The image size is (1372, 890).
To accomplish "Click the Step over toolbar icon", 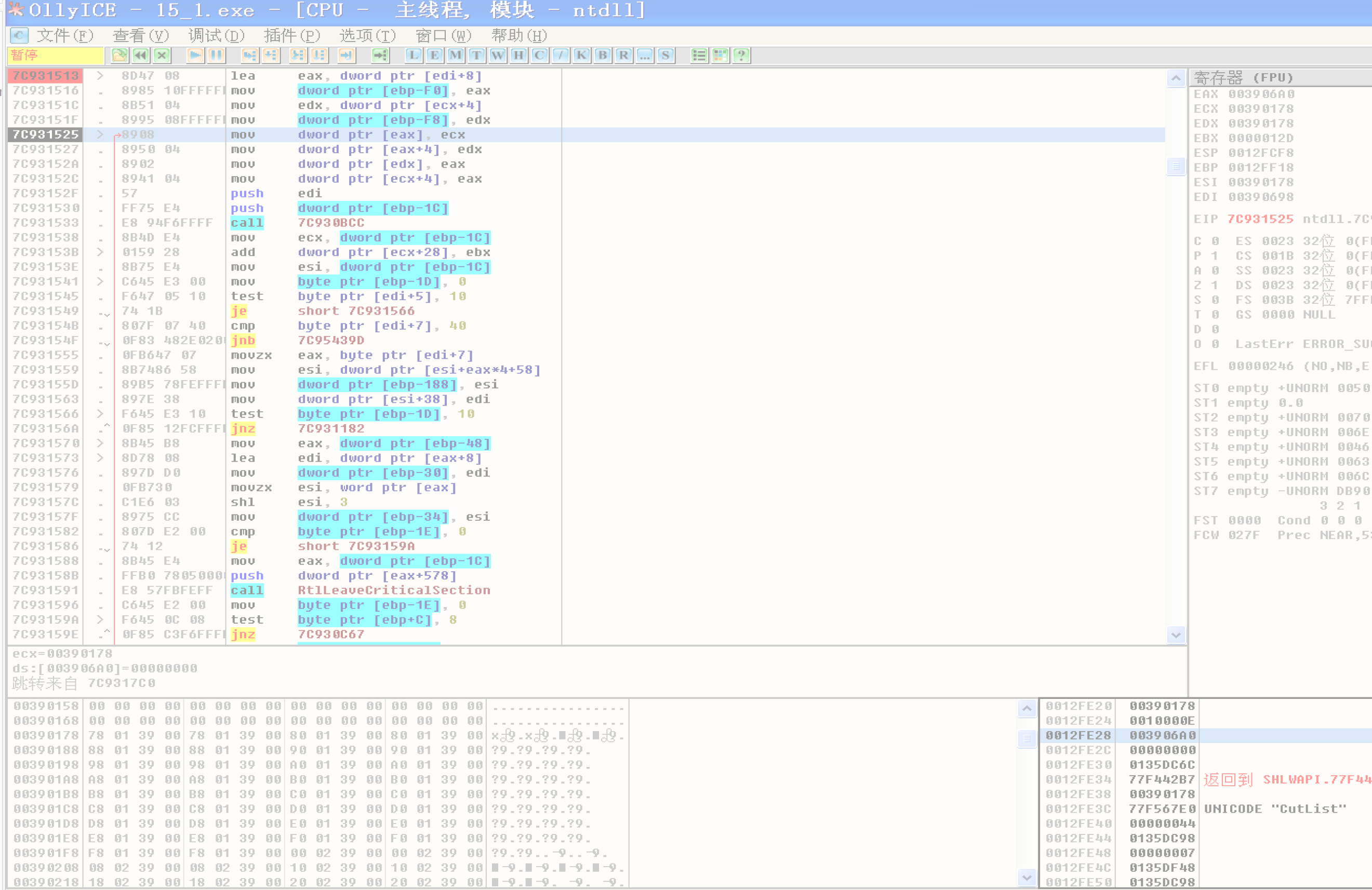I will (x=271, y=56).
